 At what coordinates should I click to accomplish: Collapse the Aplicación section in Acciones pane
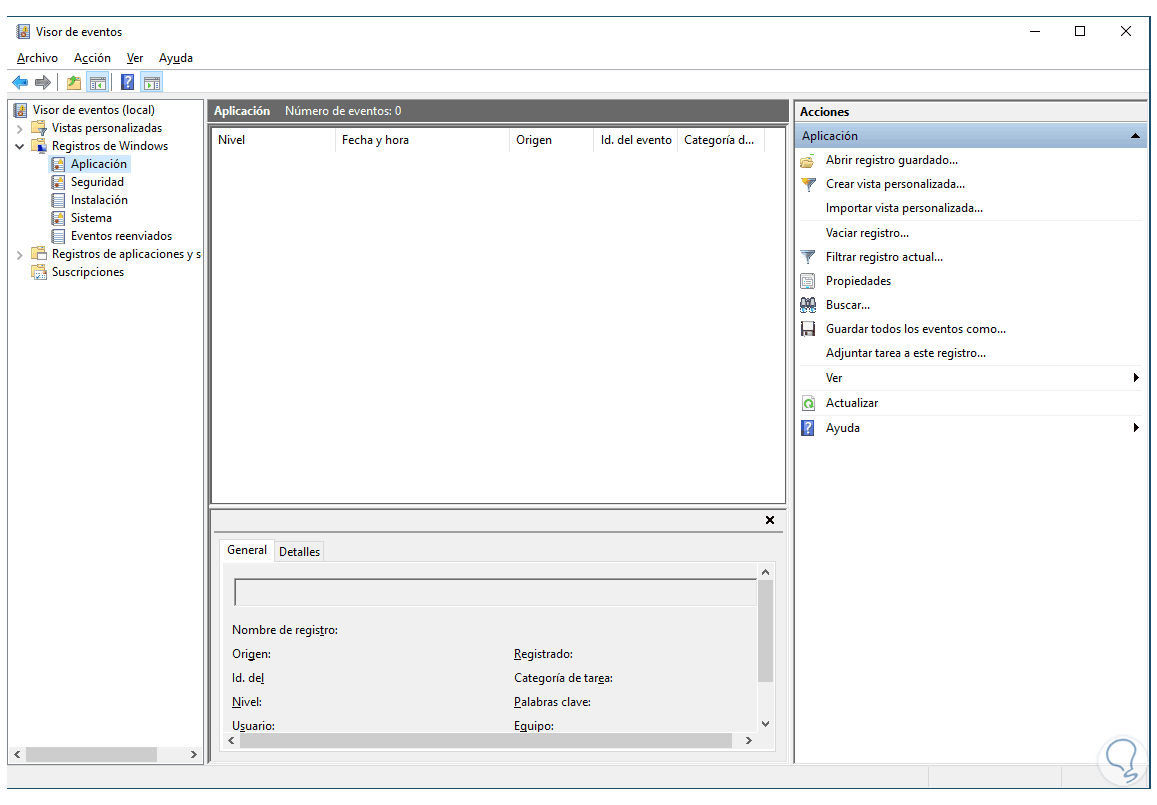pyautogui.click(x=1135, y=136)
